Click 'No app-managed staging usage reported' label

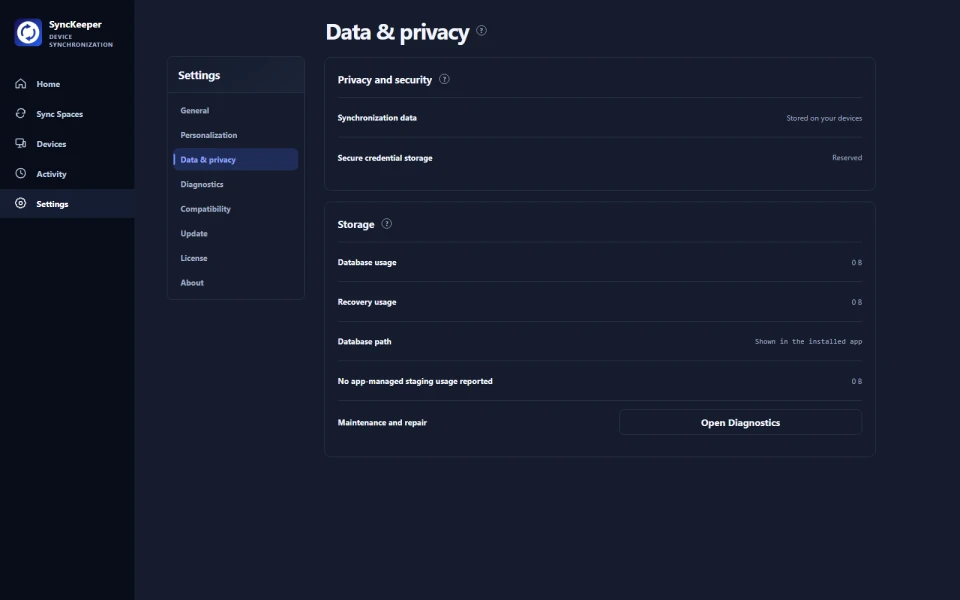pyautogui.click(x=415, y=381)
